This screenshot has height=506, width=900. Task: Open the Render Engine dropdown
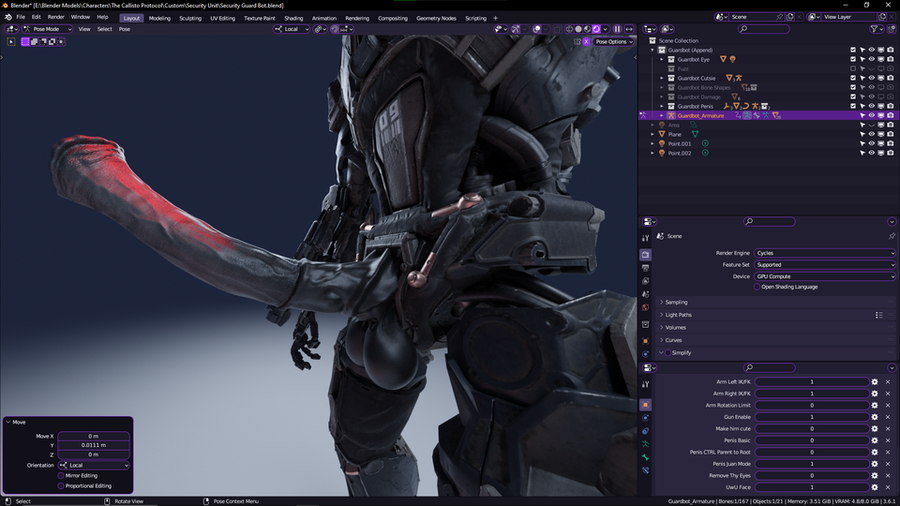825,253
